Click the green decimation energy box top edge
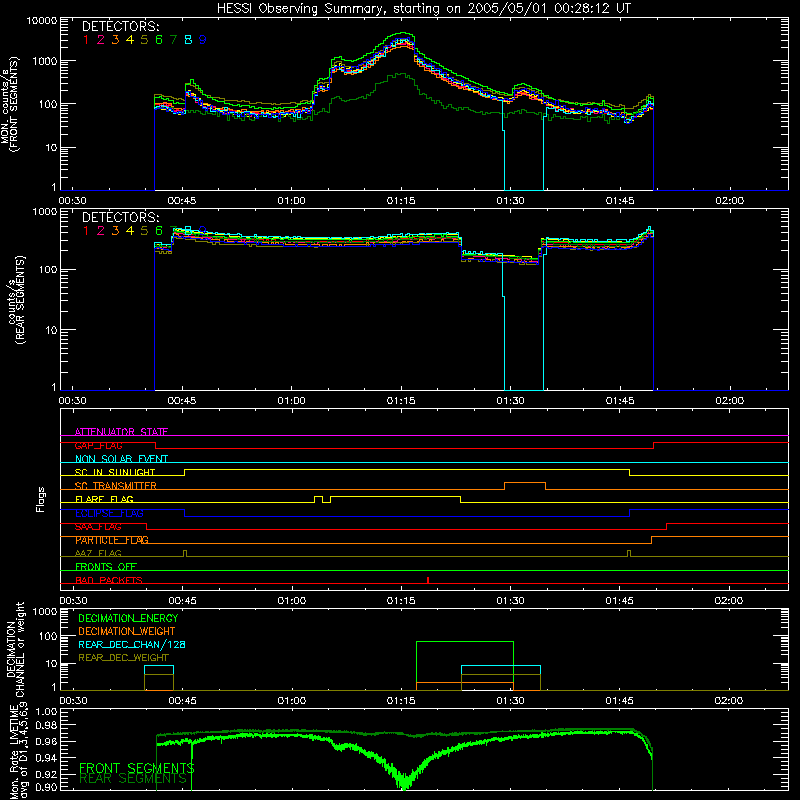Viewport: 800px width, 800px height. (x=465, y=642)
